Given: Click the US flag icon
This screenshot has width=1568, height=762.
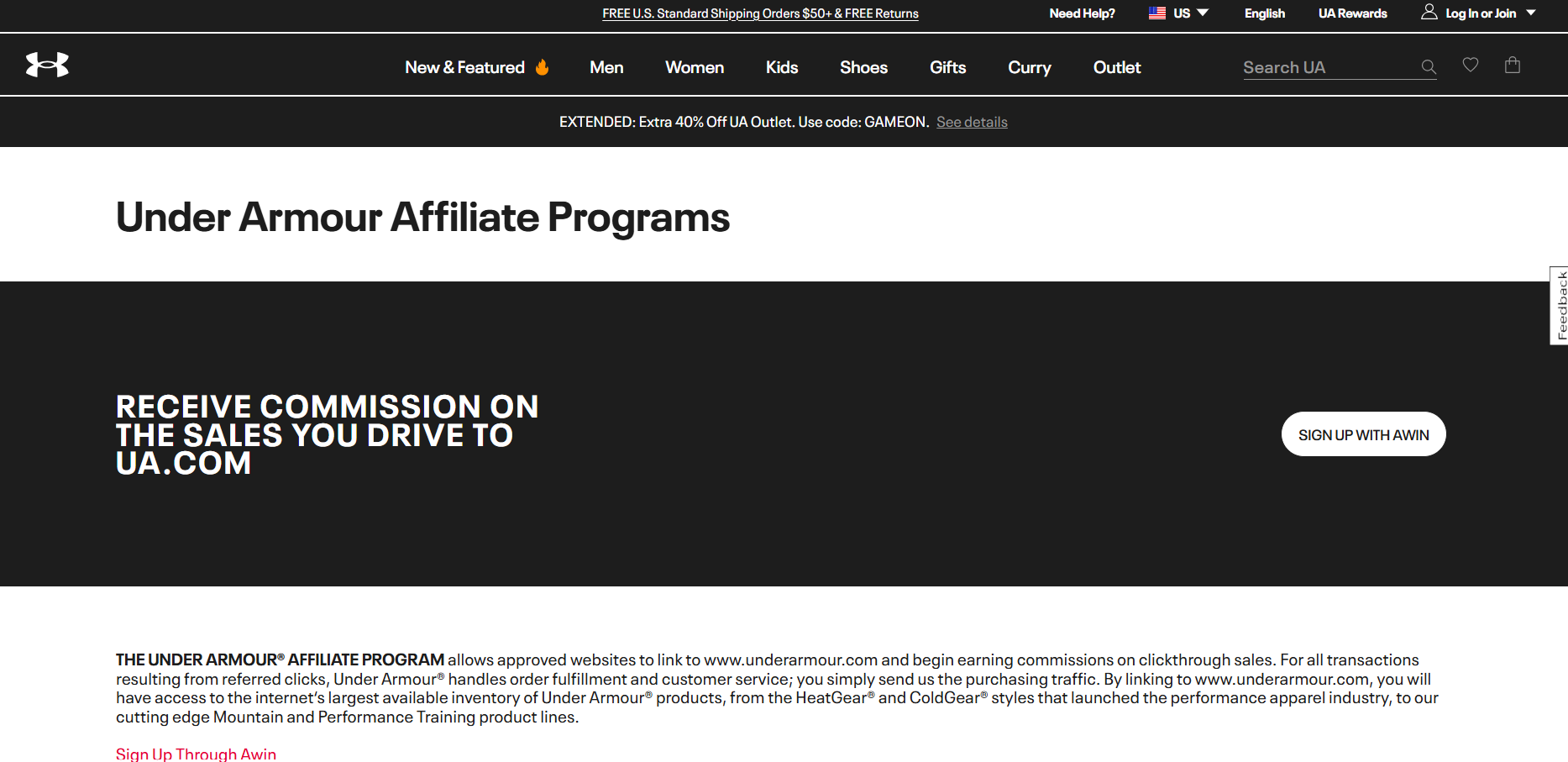Looking at the screenshot, I should pos(1156,12).
